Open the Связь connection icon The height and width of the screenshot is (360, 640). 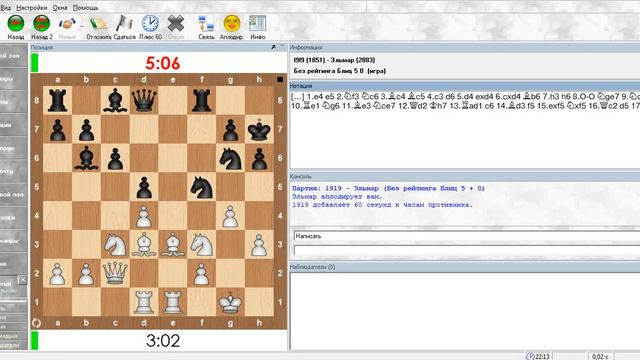click(206, 24)
